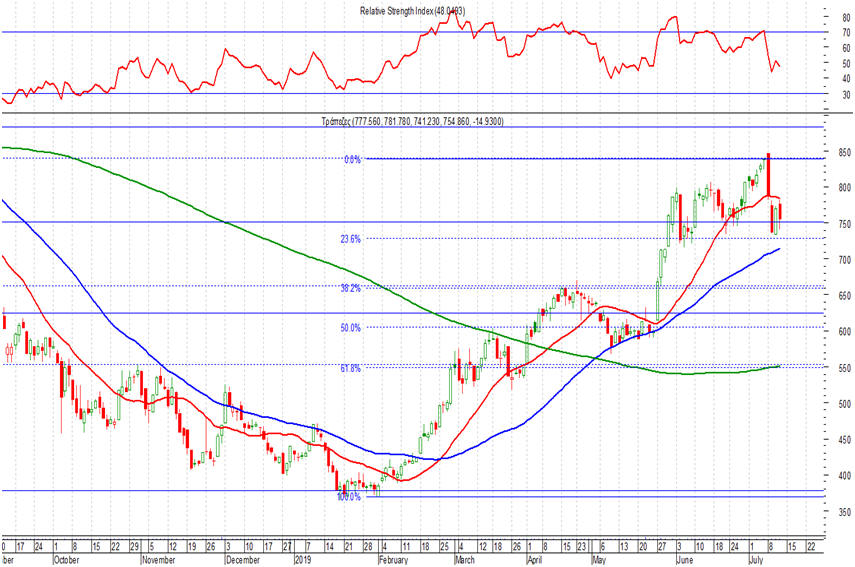This screenshot has width=855, height=567.
Task: Click the 850 price axis value
Action: [845, 152]
